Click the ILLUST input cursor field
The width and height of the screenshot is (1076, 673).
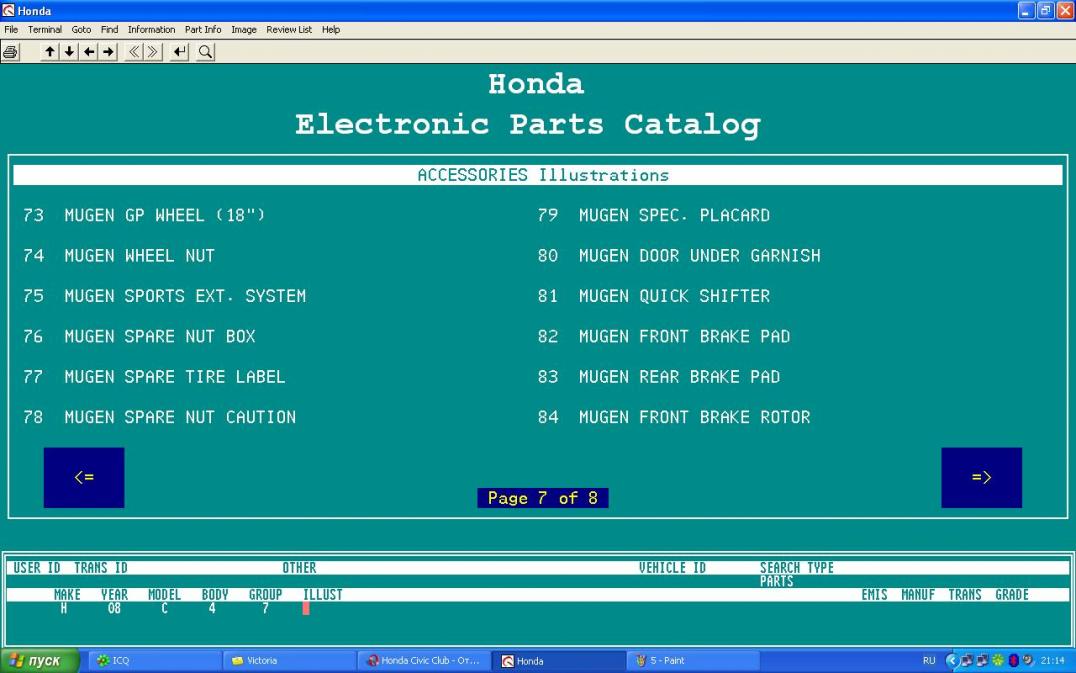pyautogui.click(x=306, y=608)
